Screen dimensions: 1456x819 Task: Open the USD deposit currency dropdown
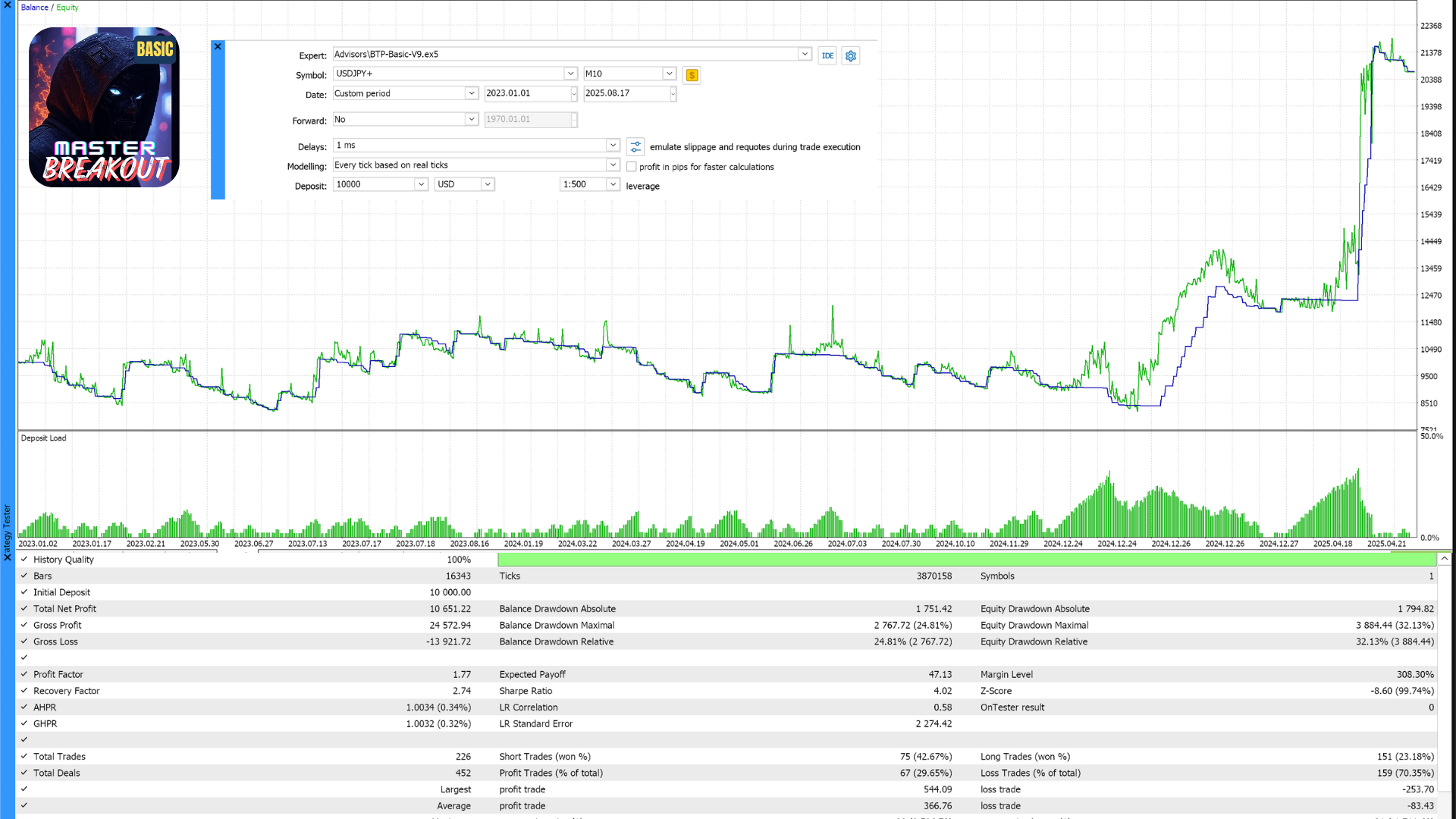tap(488, 184)
